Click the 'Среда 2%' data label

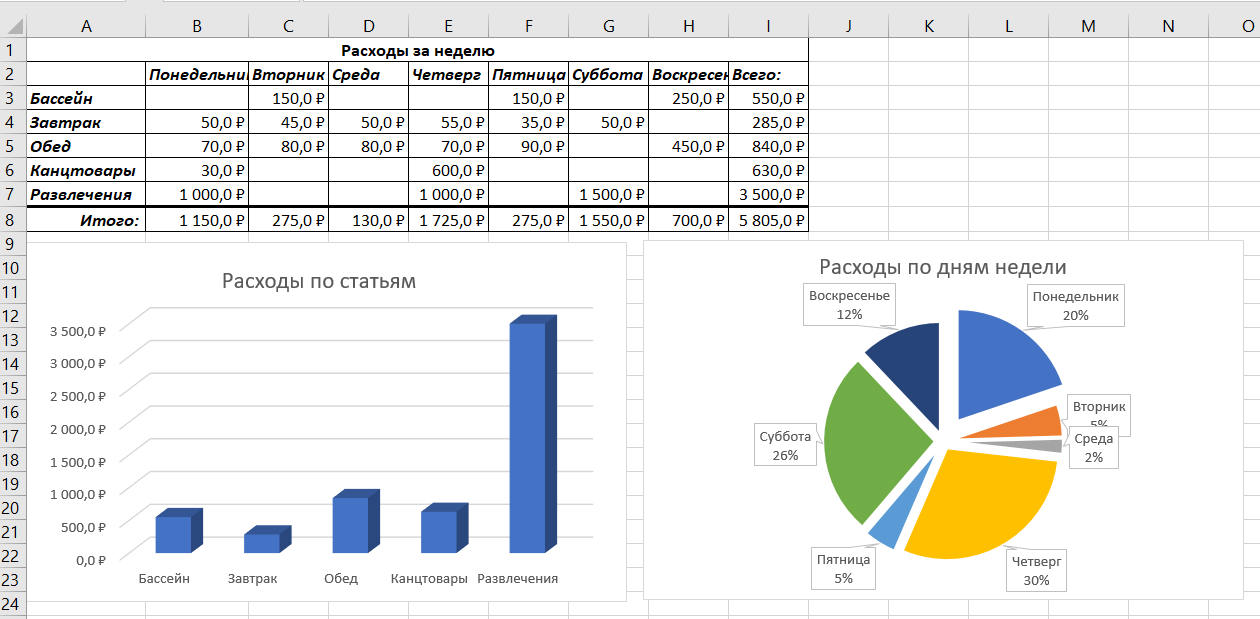[1094, 448]
